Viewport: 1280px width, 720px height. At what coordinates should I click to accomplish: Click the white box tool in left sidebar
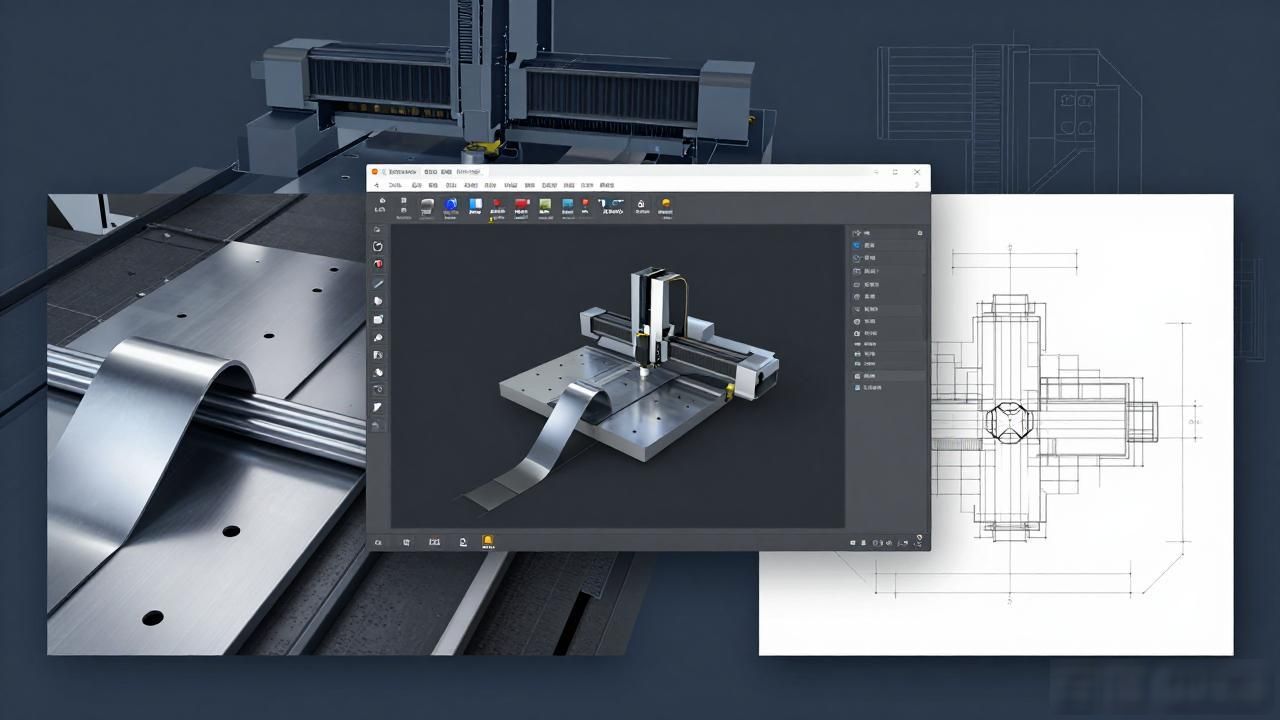(378, 319)
